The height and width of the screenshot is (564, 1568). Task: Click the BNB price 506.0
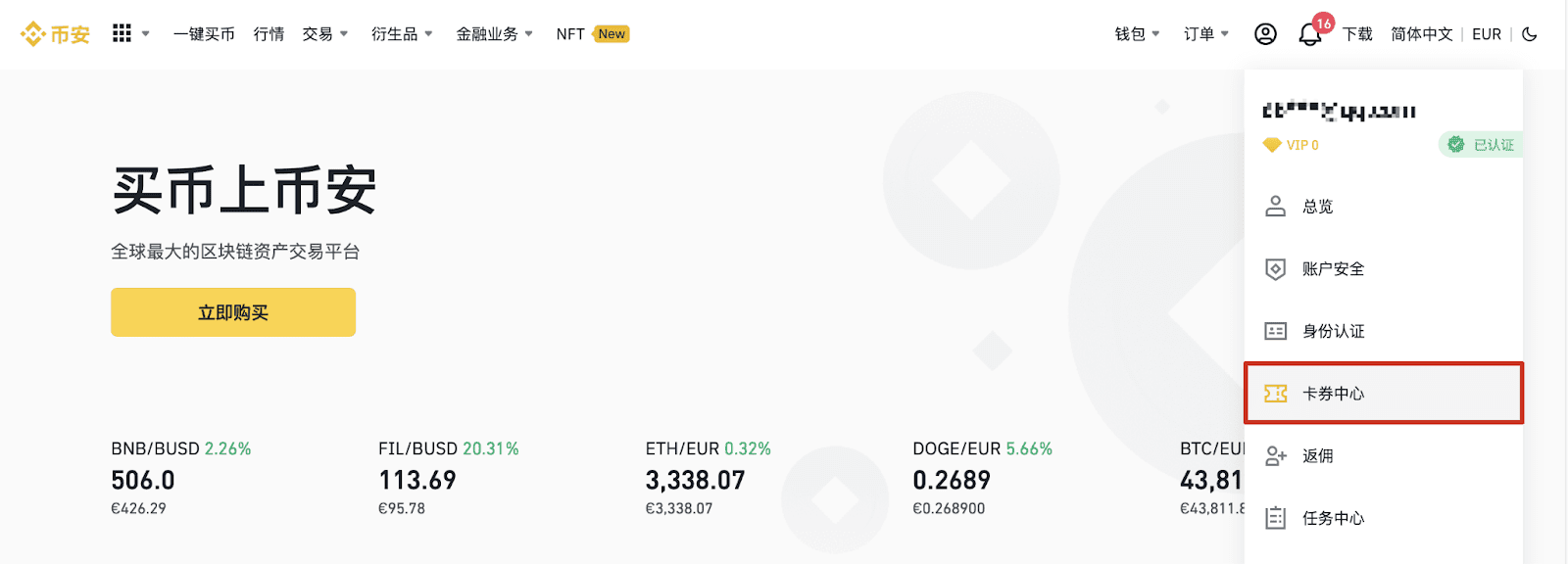[143, 481]
